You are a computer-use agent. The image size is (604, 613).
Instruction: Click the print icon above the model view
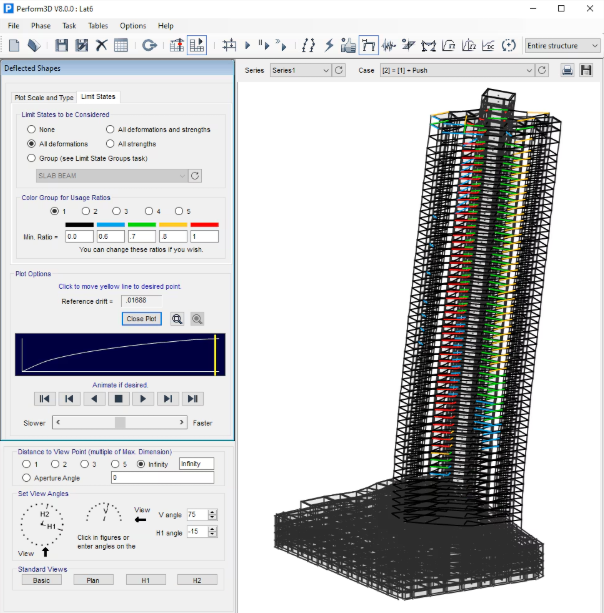tap(568, 71)
